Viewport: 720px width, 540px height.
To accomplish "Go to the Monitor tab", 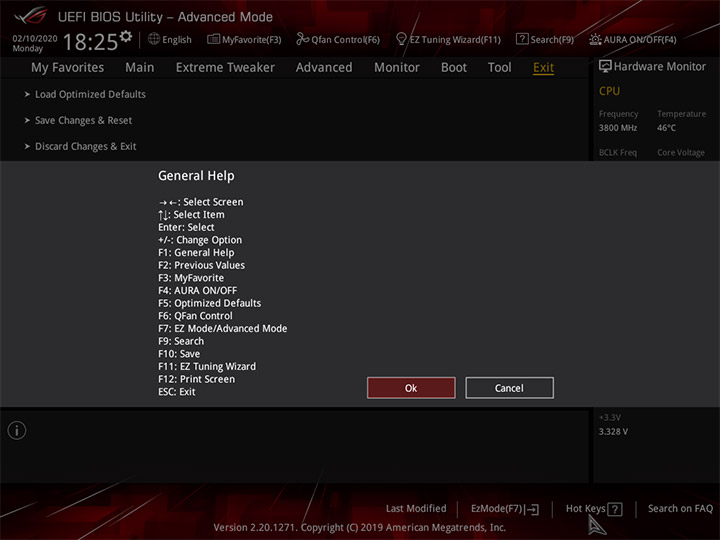I will point(397,68).
